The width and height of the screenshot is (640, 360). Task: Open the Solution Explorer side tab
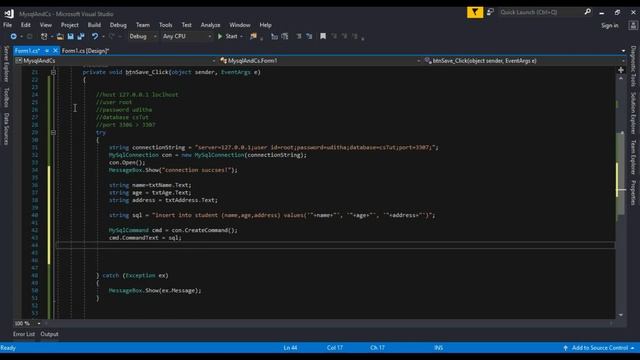coord(633,113)
